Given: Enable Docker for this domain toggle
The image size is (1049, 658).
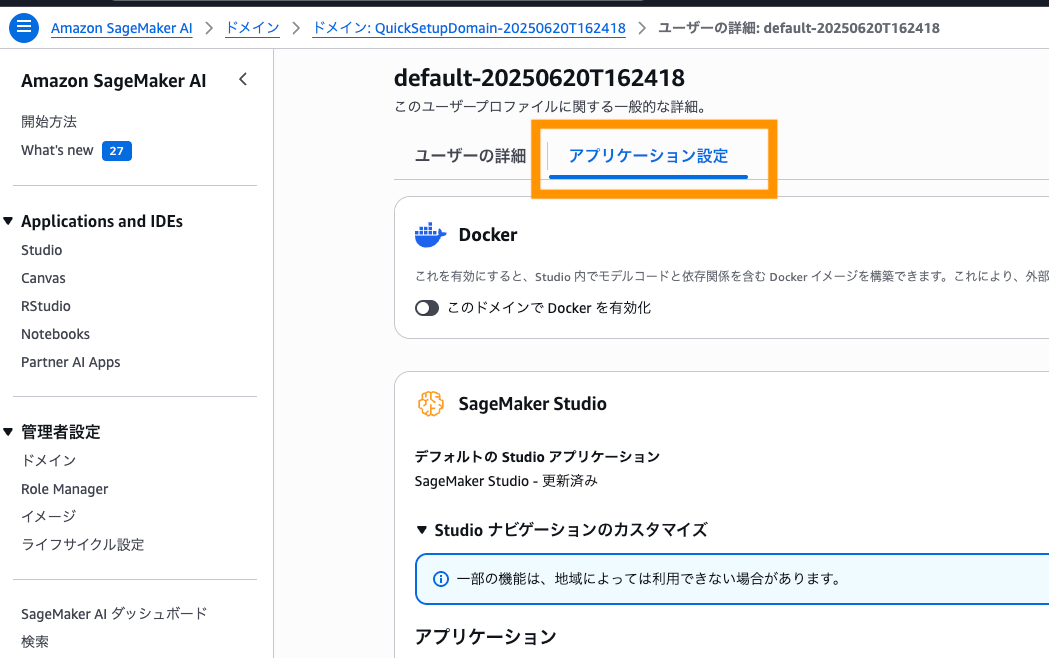Looking at the screenshot, I should click(427, 308).
